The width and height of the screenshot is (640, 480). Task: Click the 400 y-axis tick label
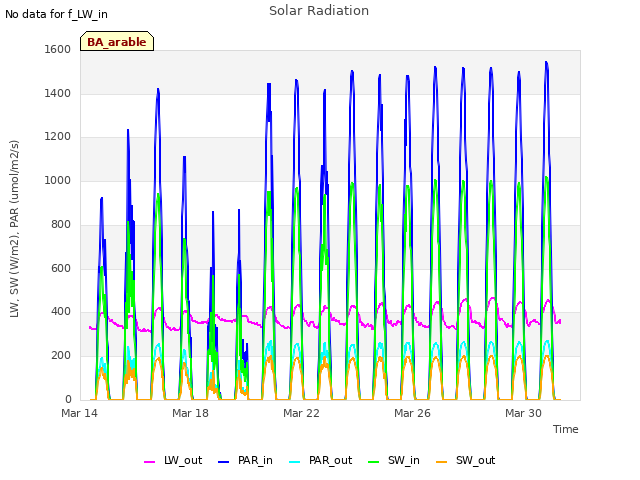[x=61, y=312]
